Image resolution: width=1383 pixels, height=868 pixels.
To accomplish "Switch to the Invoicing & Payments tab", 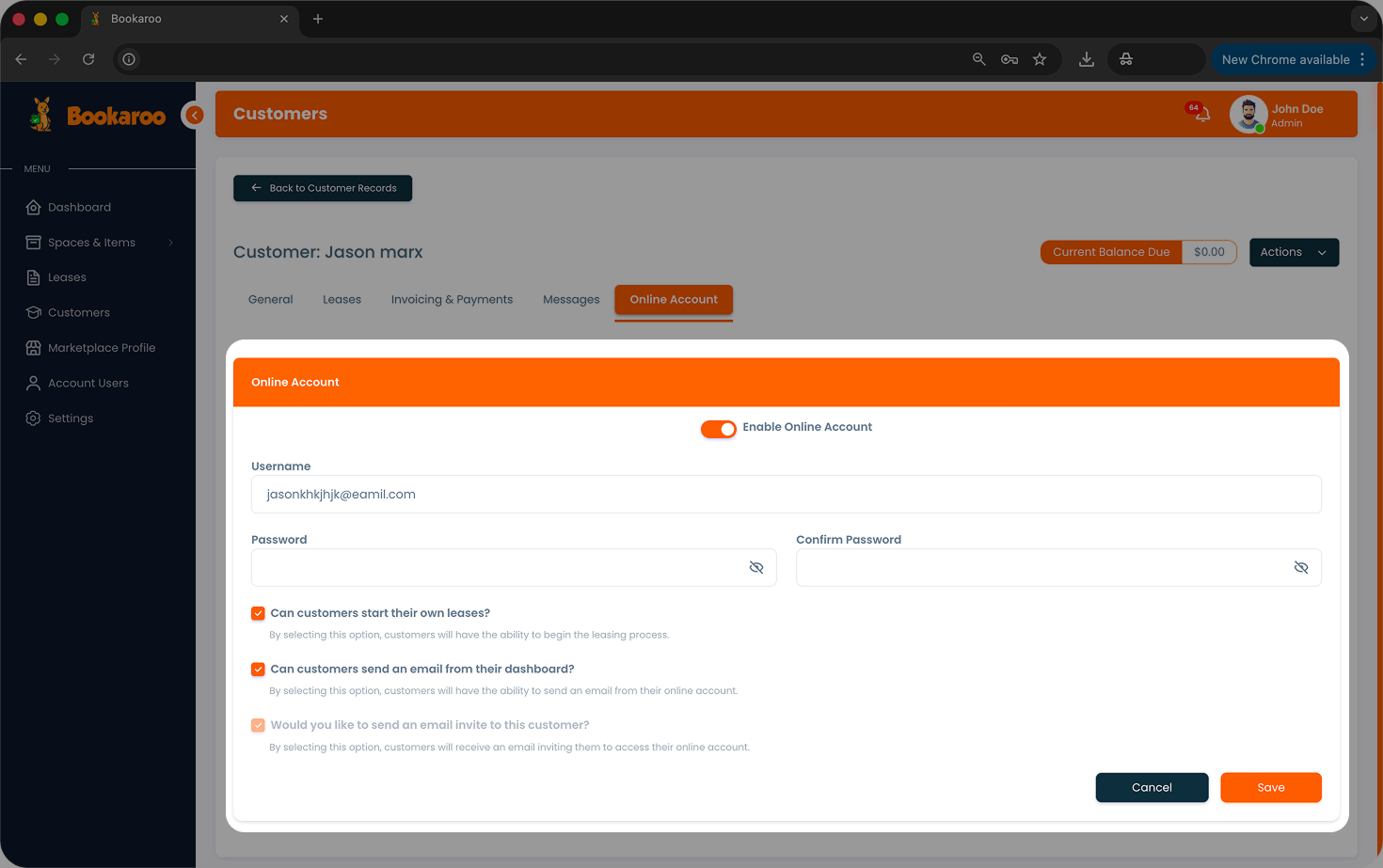I will [452, 299].
